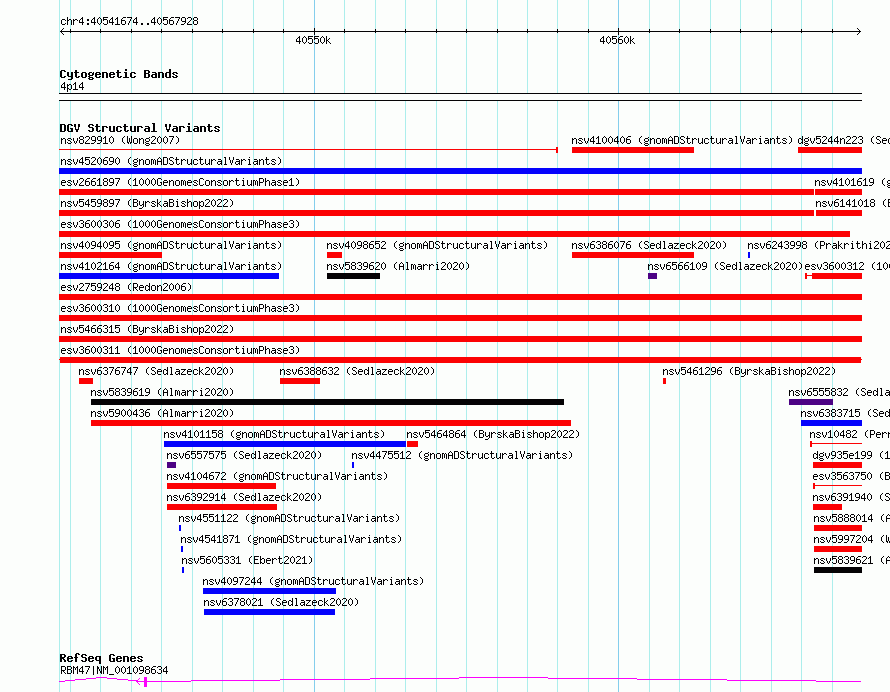Click esv2661897 (1000GenomesConsortiumPhase1) label

pos(180,182)
